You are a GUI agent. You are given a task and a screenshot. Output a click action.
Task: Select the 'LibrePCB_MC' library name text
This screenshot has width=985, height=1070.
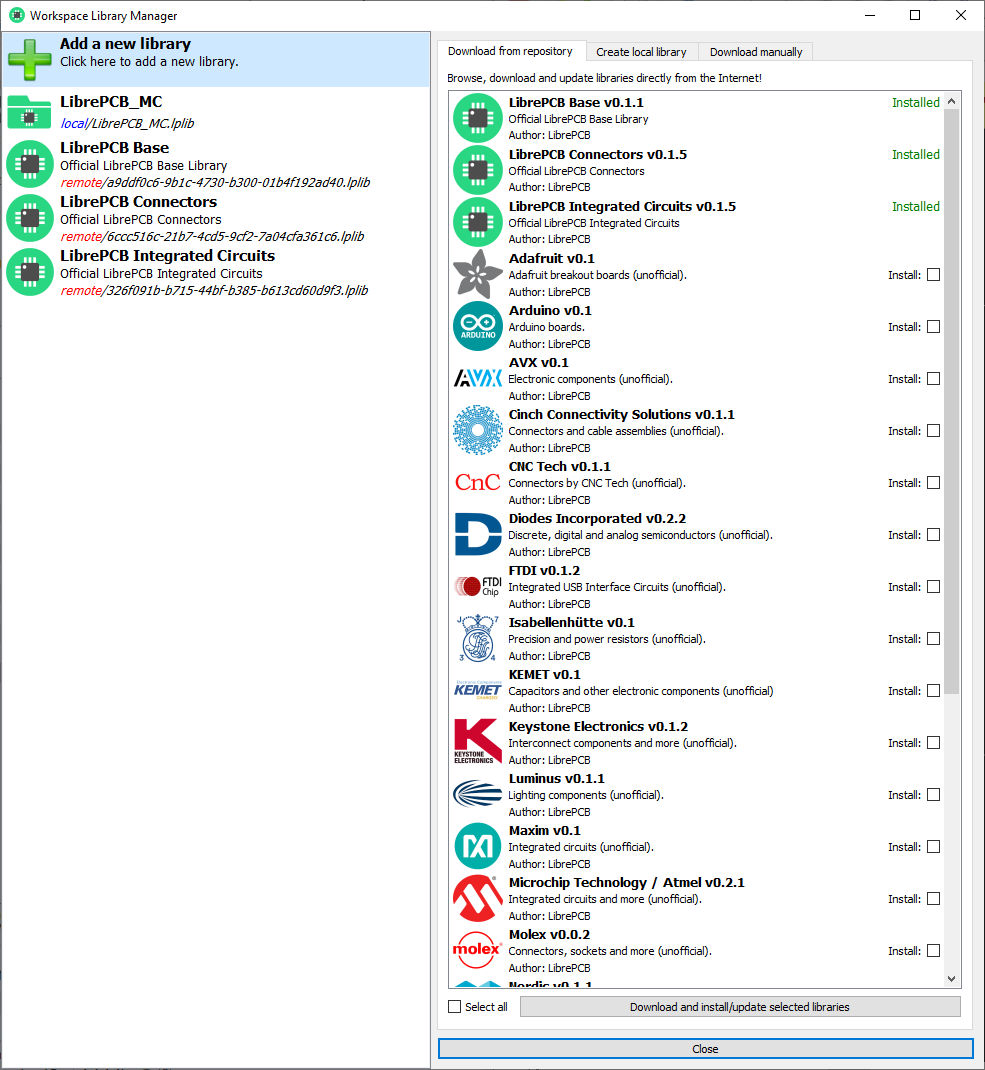pos(111,102)
